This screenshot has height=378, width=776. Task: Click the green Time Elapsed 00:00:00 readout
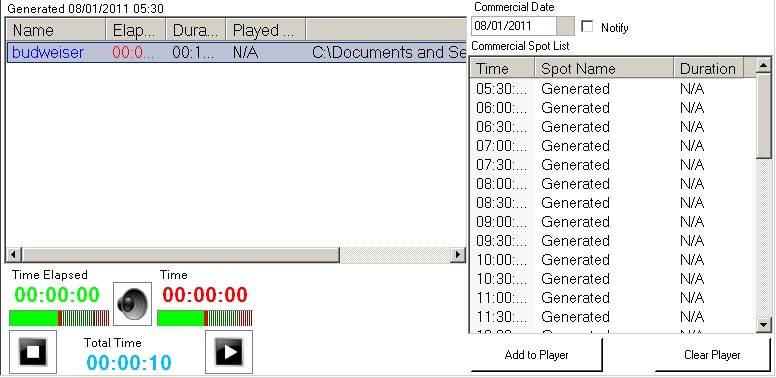tap(57, 295)
